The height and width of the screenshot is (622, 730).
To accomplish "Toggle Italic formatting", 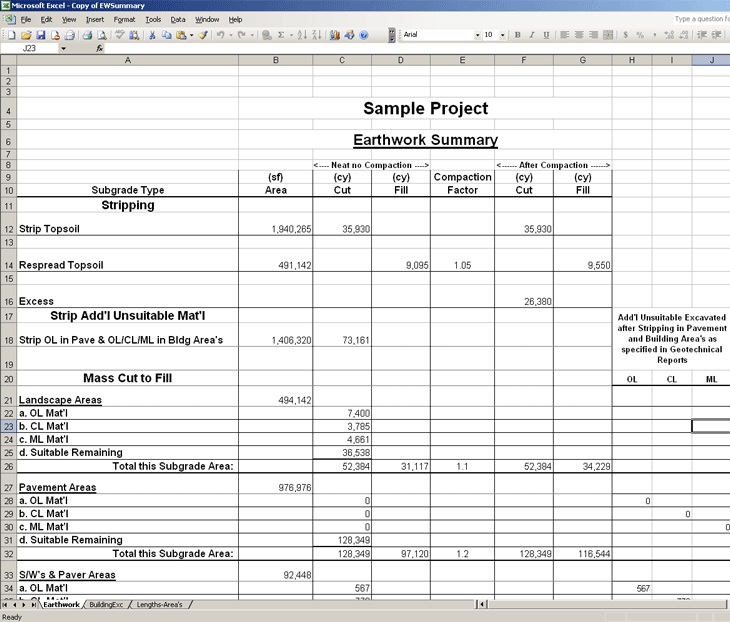I will (x=531, y=35).
